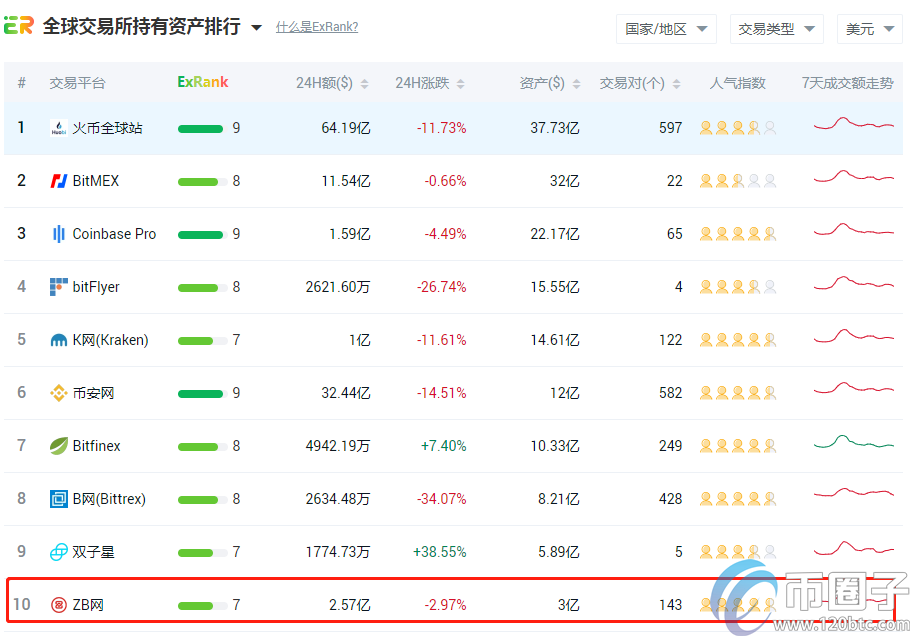The width and height of the screenshot is (910, 636).
Task: Click the Kraken logo icon
Action: point(58,340)
